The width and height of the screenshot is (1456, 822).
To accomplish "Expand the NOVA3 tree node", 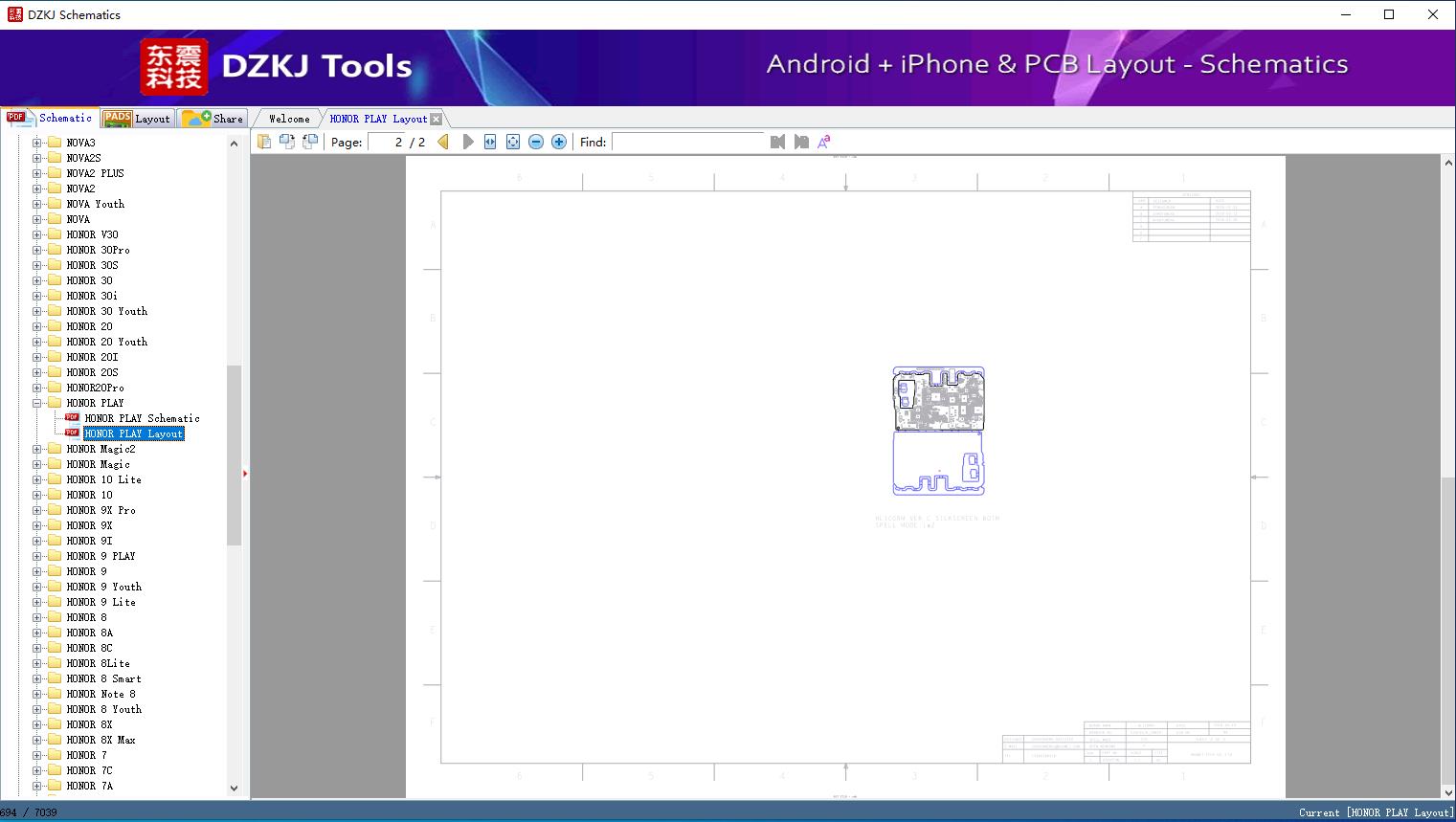I will point(36,143).
